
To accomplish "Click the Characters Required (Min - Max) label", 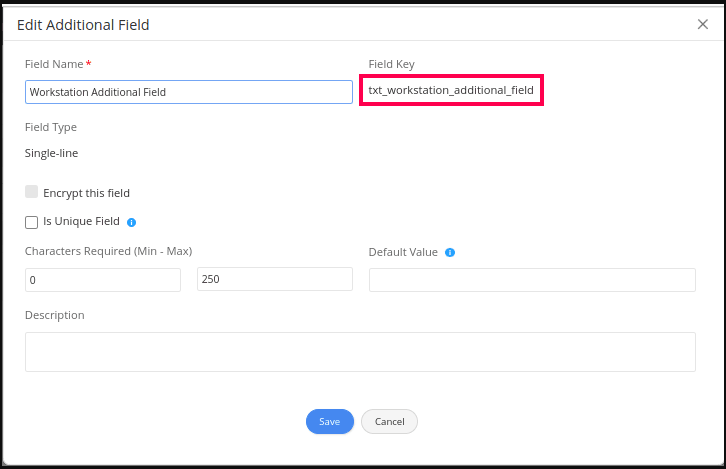I will coord(108,251).
